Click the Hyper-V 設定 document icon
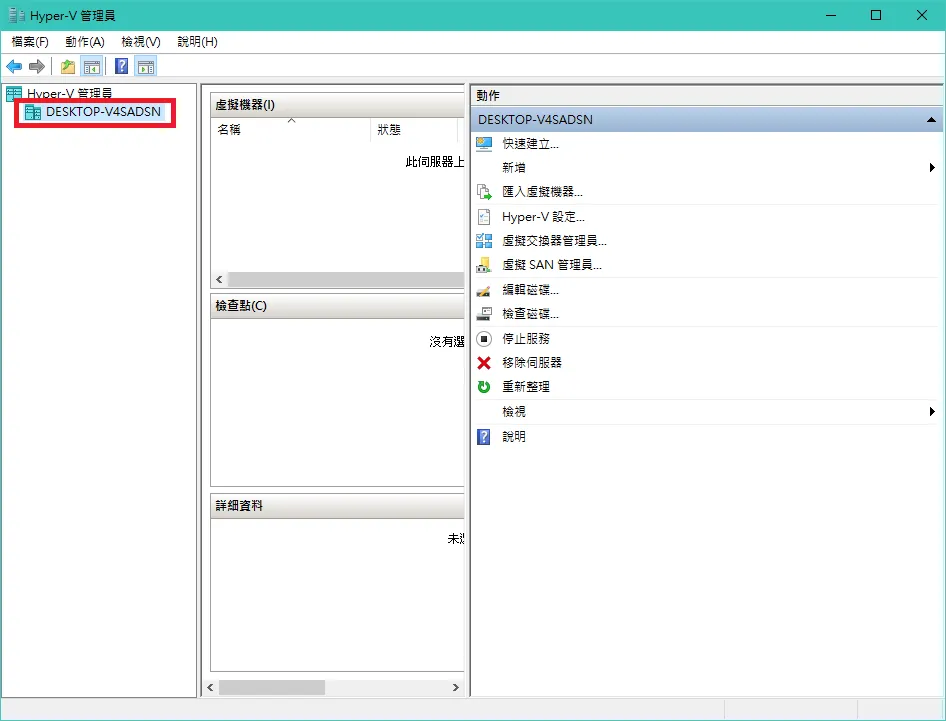This screenshot has width=946, height=721. pyautogui.click(x=484, y=217)
